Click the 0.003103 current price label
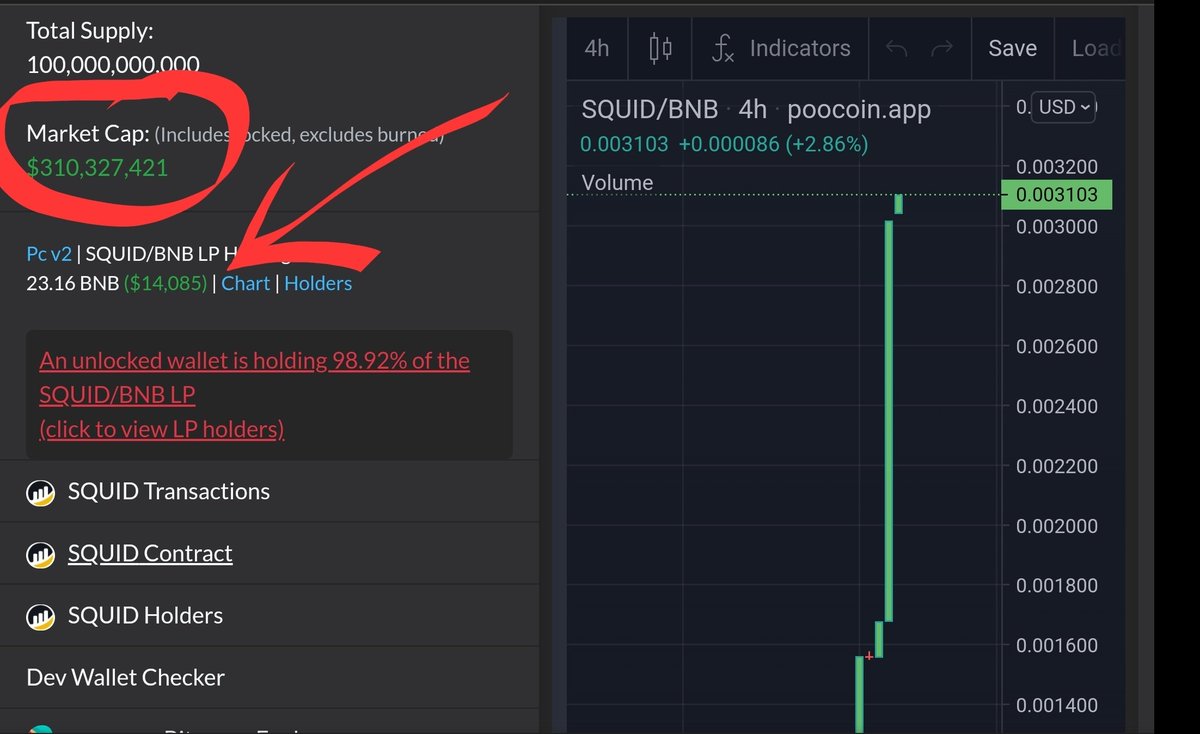The height and width of the screenshot is (734, 1200). pos(1058,195)
